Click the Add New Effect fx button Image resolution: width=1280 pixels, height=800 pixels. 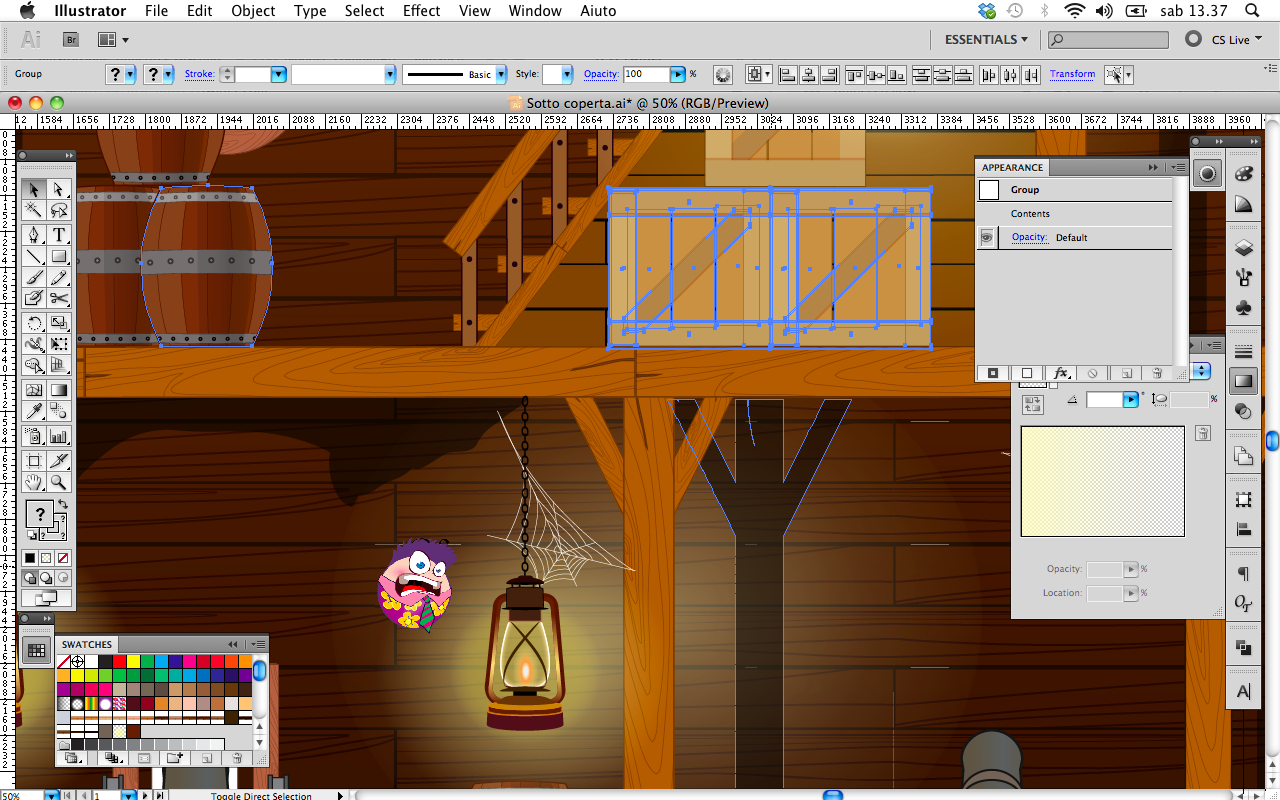(x=1061, y=373)
